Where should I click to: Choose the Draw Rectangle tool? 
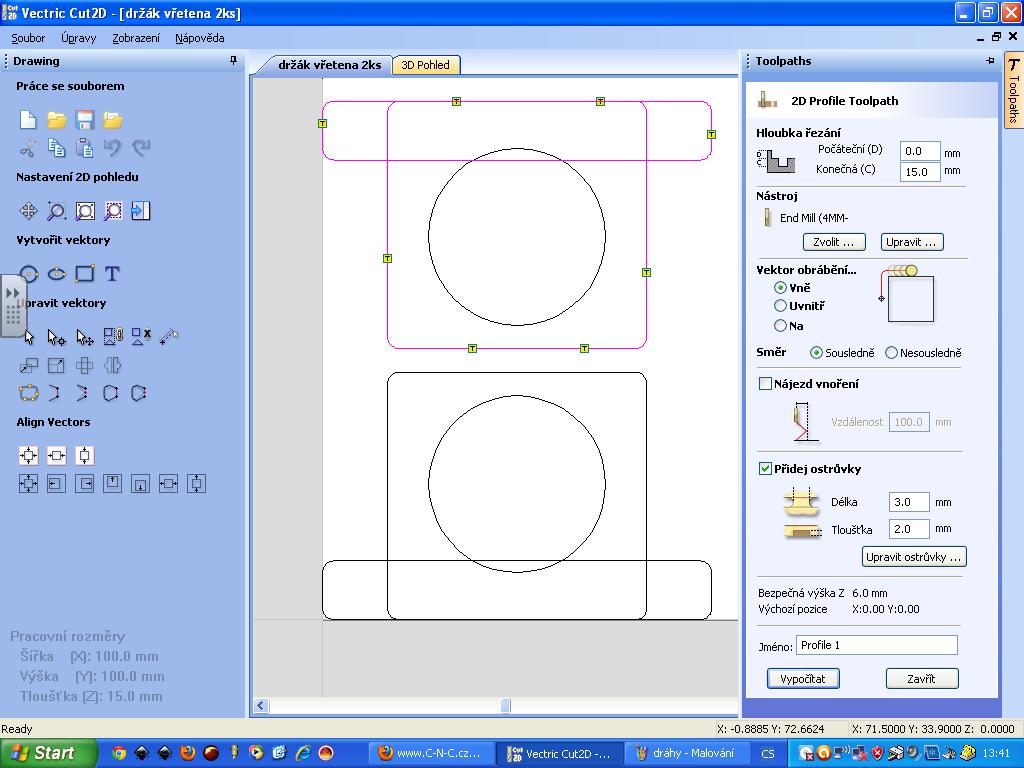click(85, 274)
